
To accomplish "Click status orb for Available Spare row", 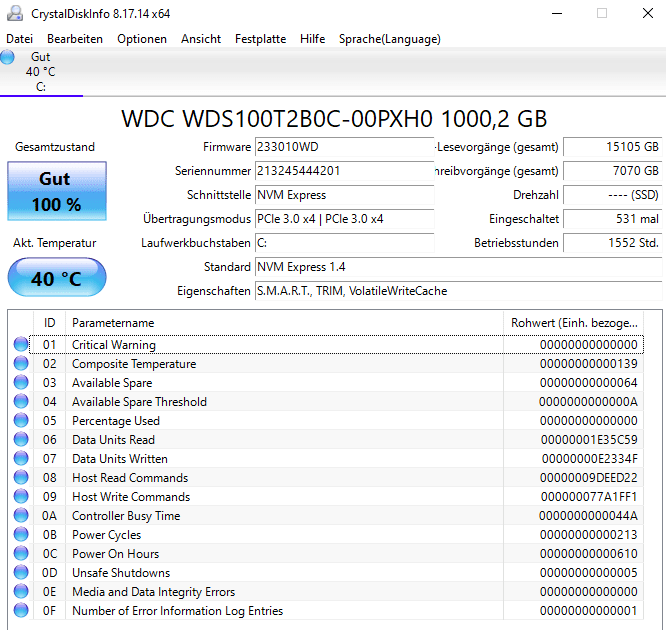I will pyautogui.click(x=21, y=382).
